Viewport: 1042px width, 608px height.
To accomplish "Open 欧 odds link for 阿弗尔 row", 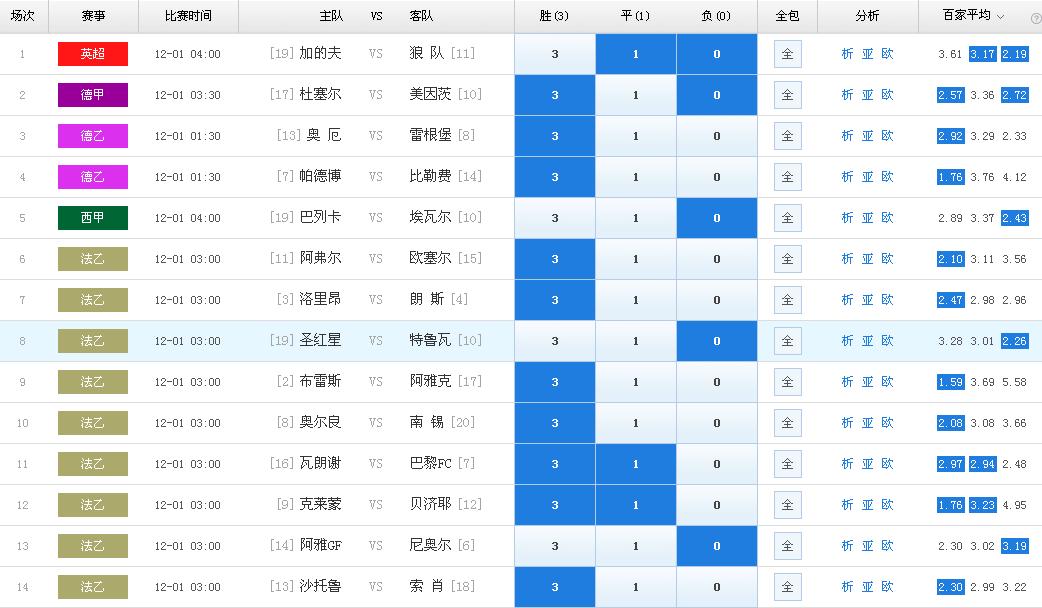I will point(887,258).
